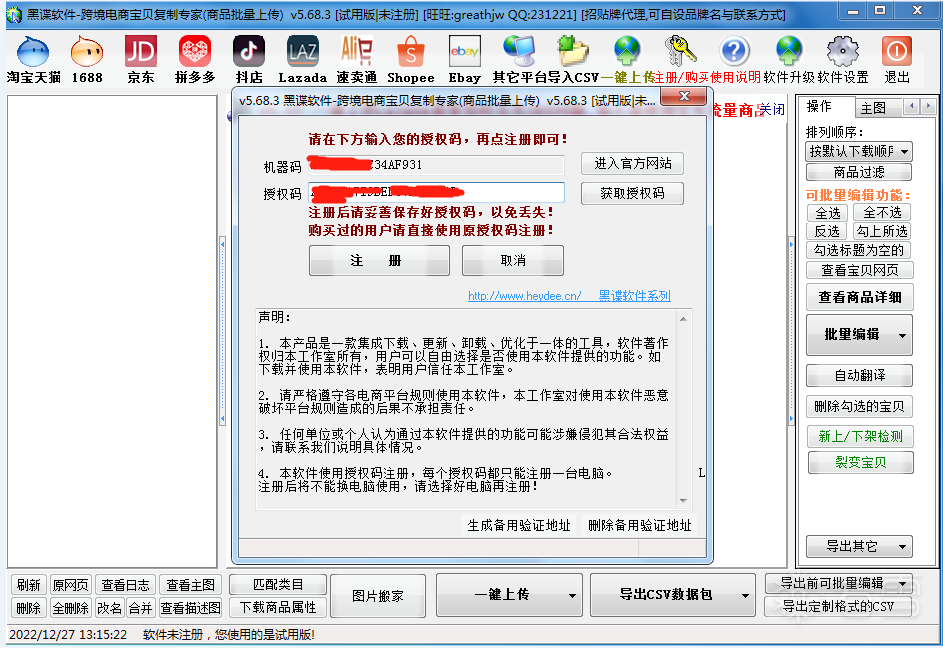Click the 查看日志 button
The image size is (943, 648).
tap(124, 585)
